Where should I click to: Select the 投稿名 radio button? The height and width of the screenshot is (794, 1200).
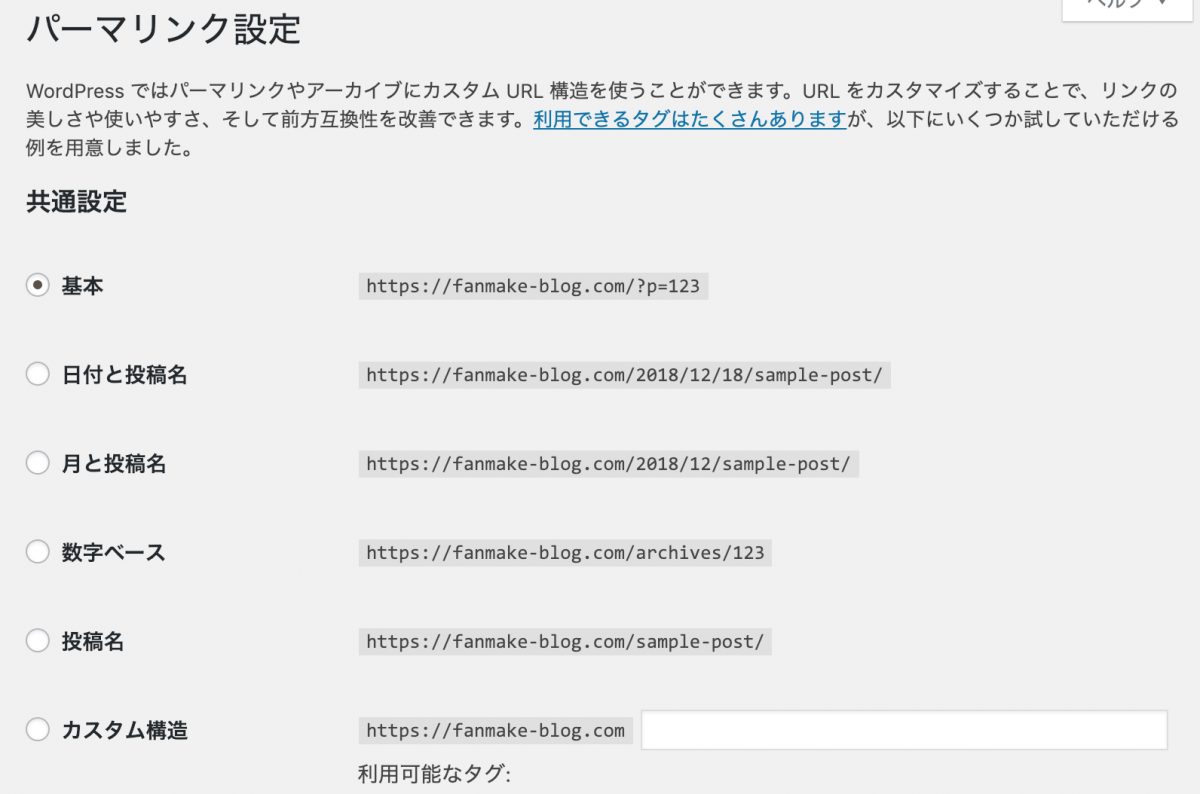tap(38, 641)
